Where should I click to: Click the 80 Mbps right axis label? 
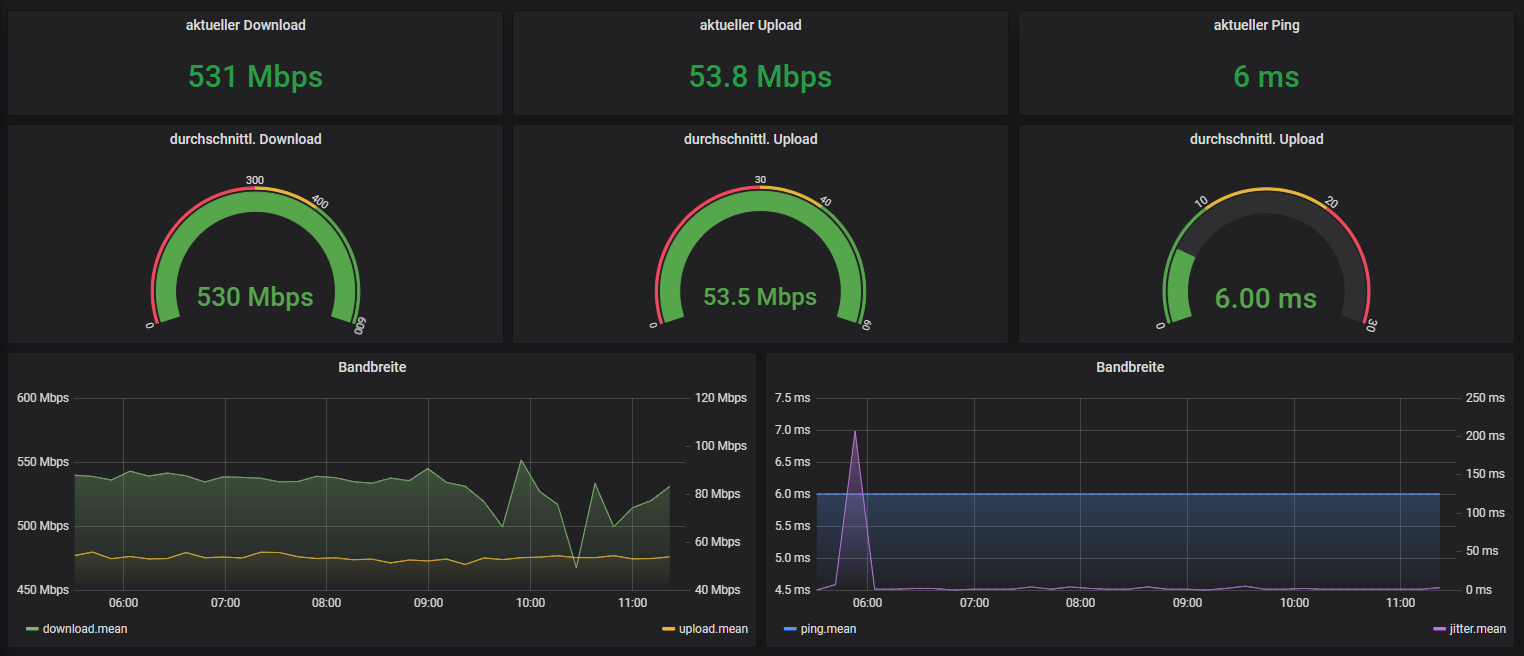tap(718, 494)
